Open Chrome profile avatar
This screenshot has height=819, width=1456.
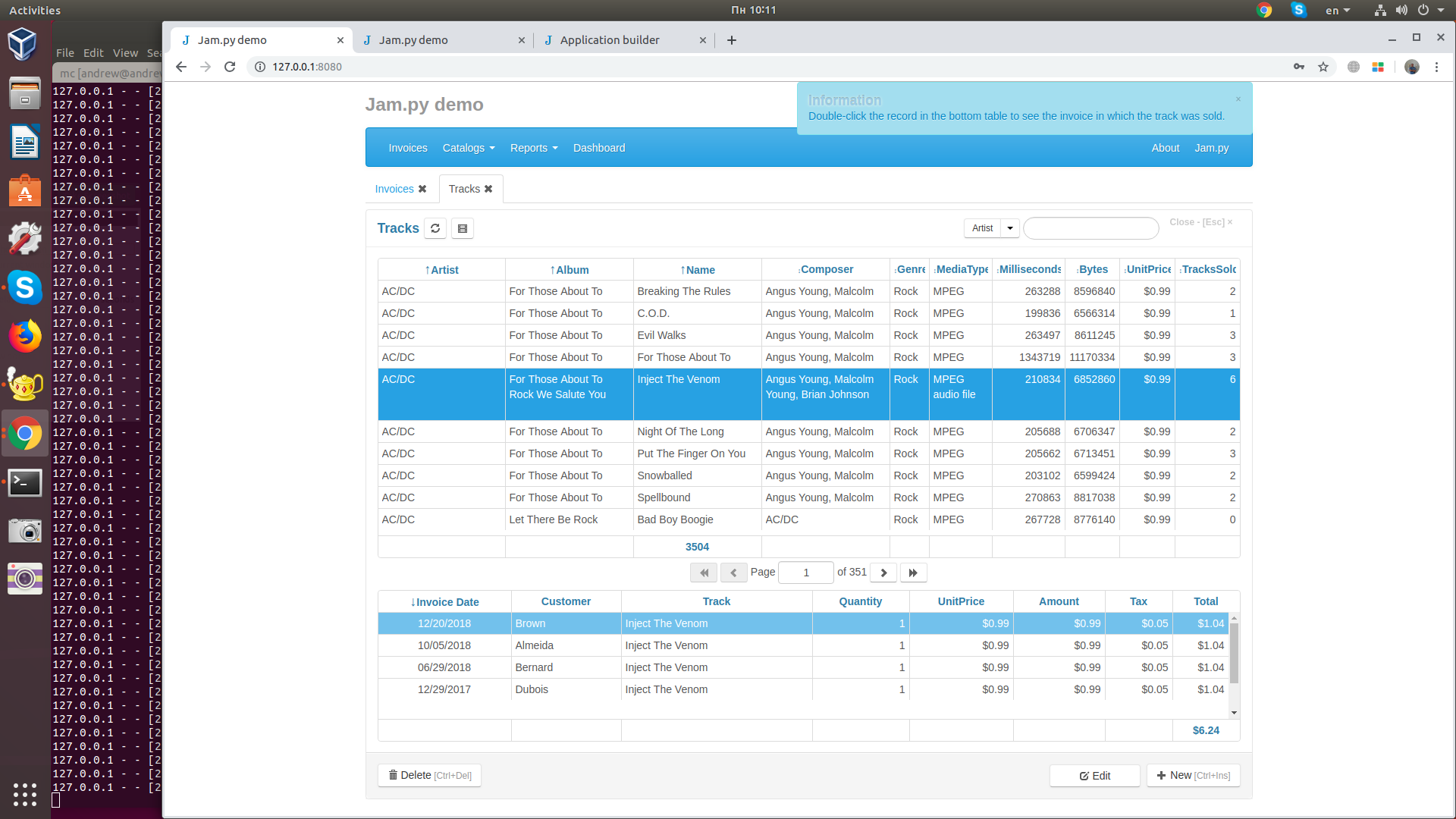1412,67
